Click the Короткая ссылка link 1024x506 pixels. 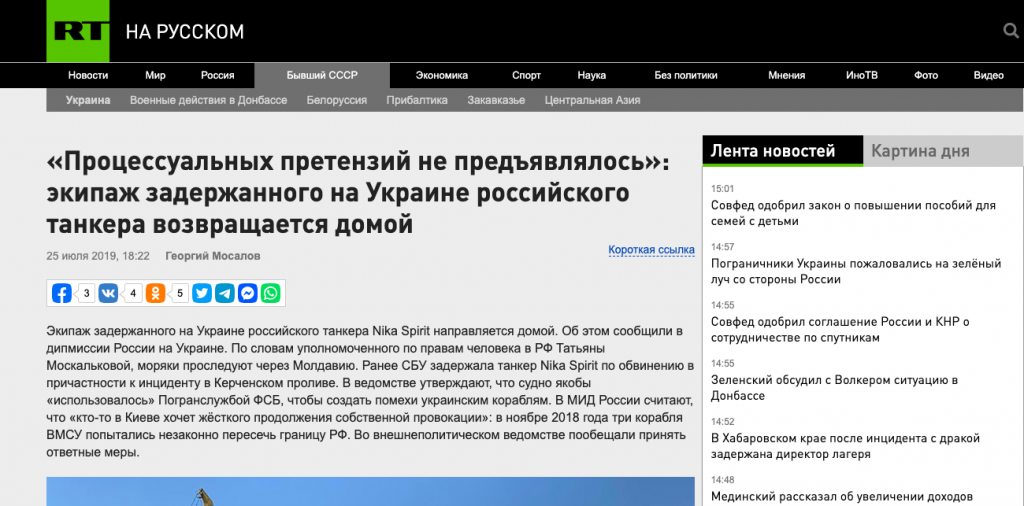click(651, 249)
